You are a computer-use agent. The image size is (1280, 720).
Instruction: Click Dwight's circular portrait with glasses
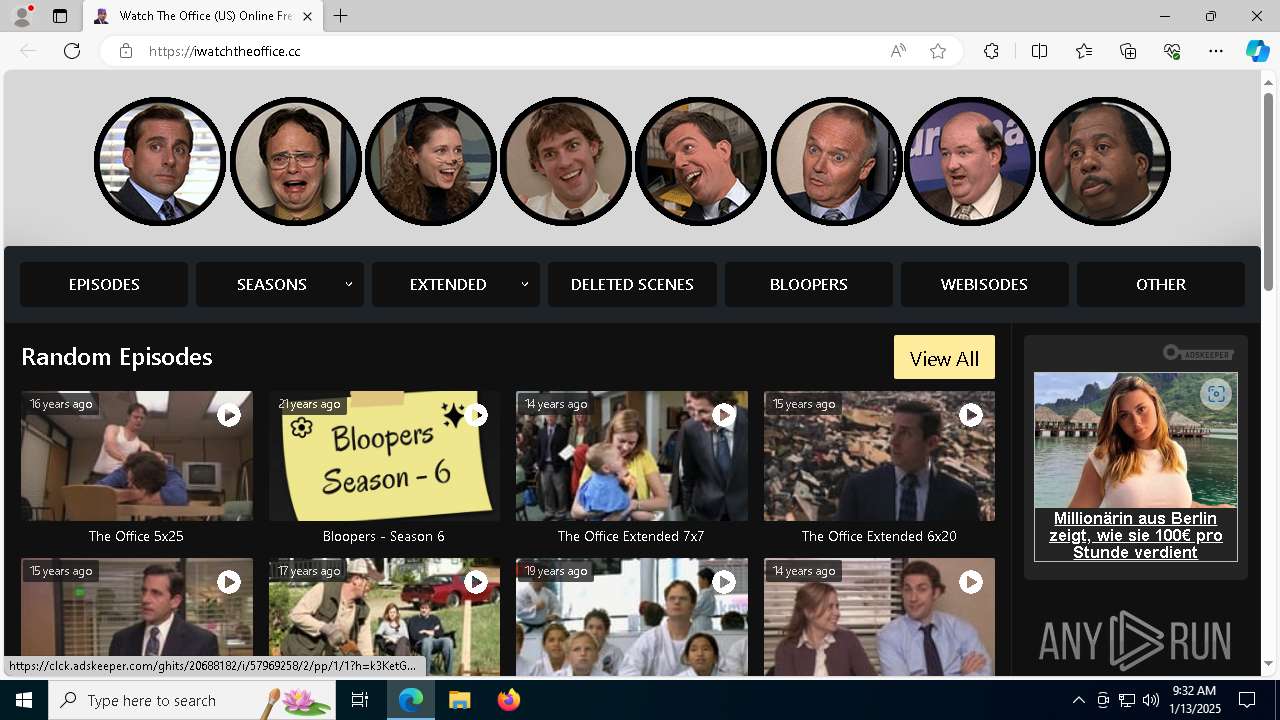296,161
